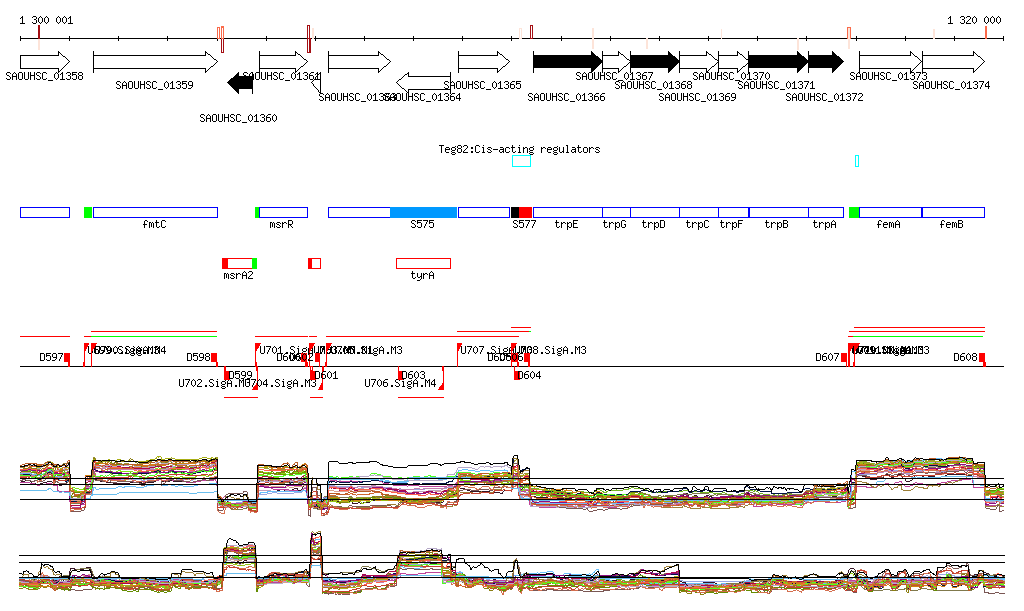Click the trpE segment box
The width and height of the screenshot is (1024, 611).
coord(568,212)
